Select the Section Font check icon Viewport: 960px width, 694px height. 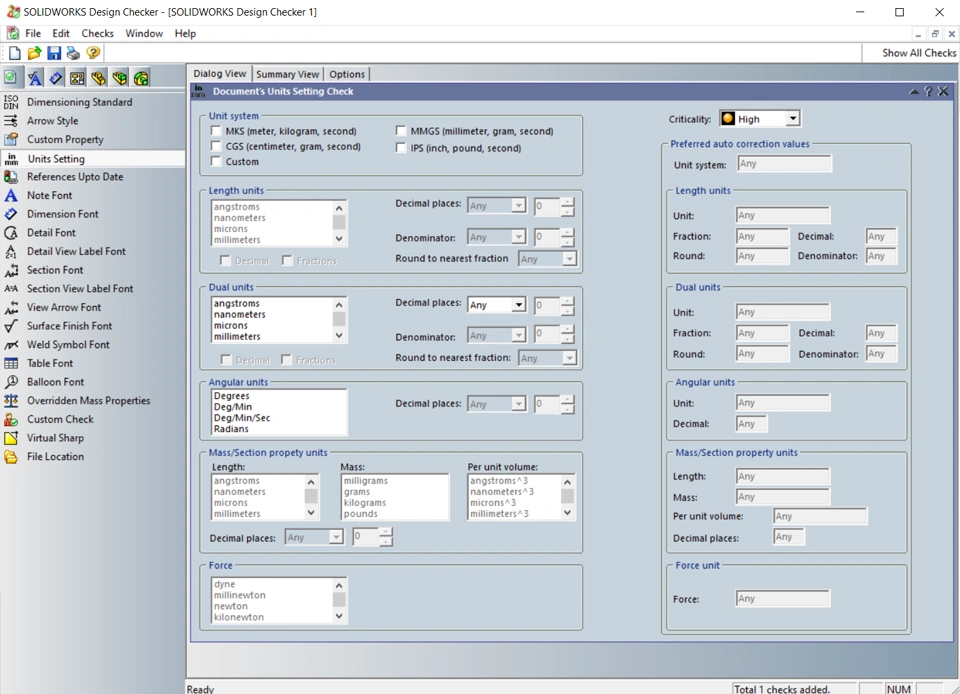11,271
